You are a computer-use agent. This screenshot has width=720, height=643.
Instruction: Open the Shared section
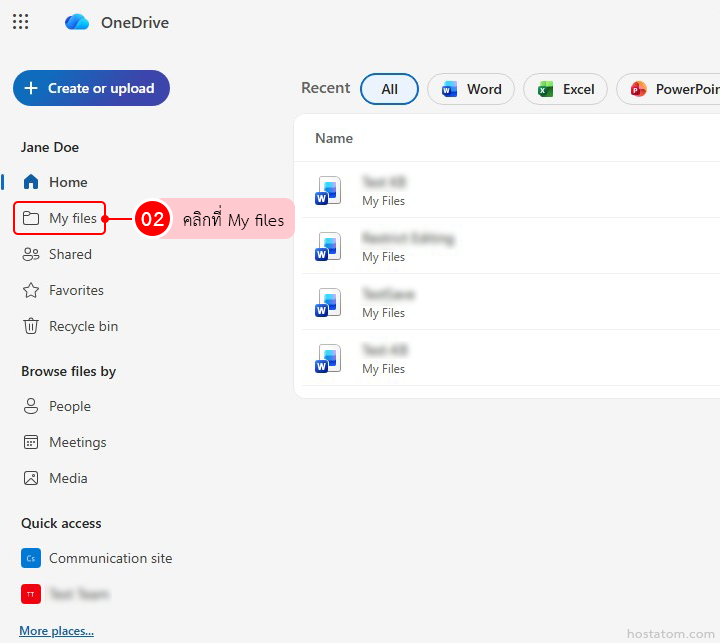70,254
